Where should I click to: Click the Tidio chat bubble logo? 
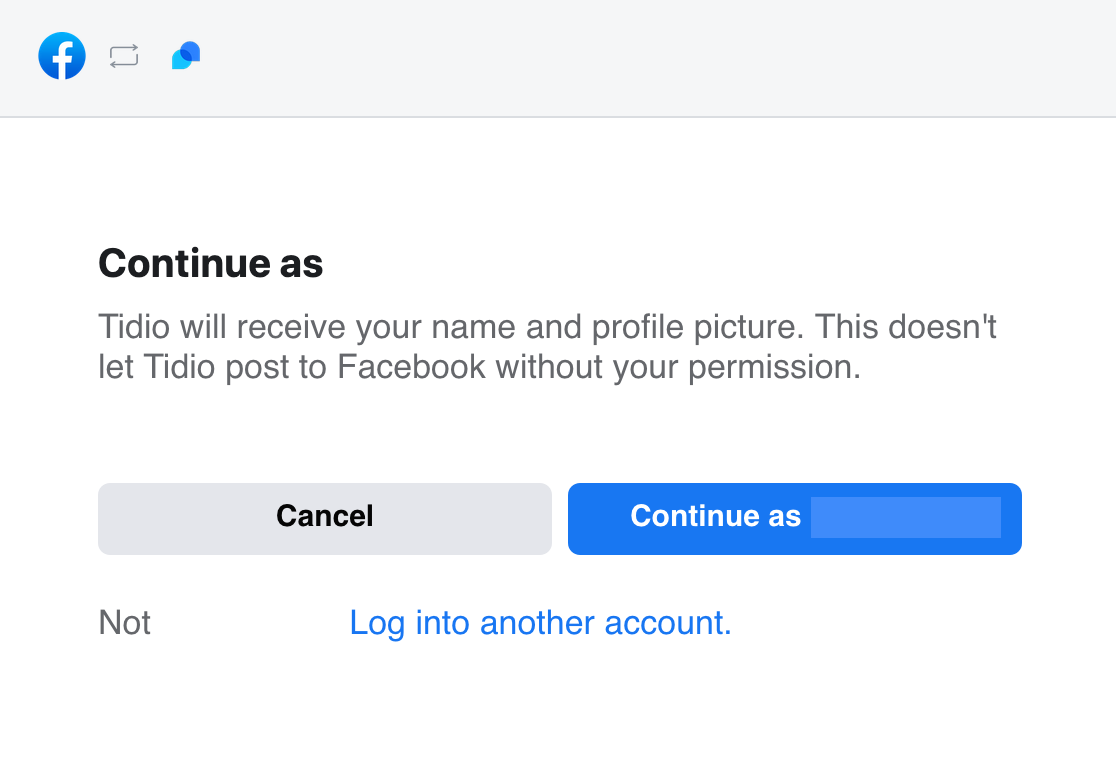pos(186,55)
